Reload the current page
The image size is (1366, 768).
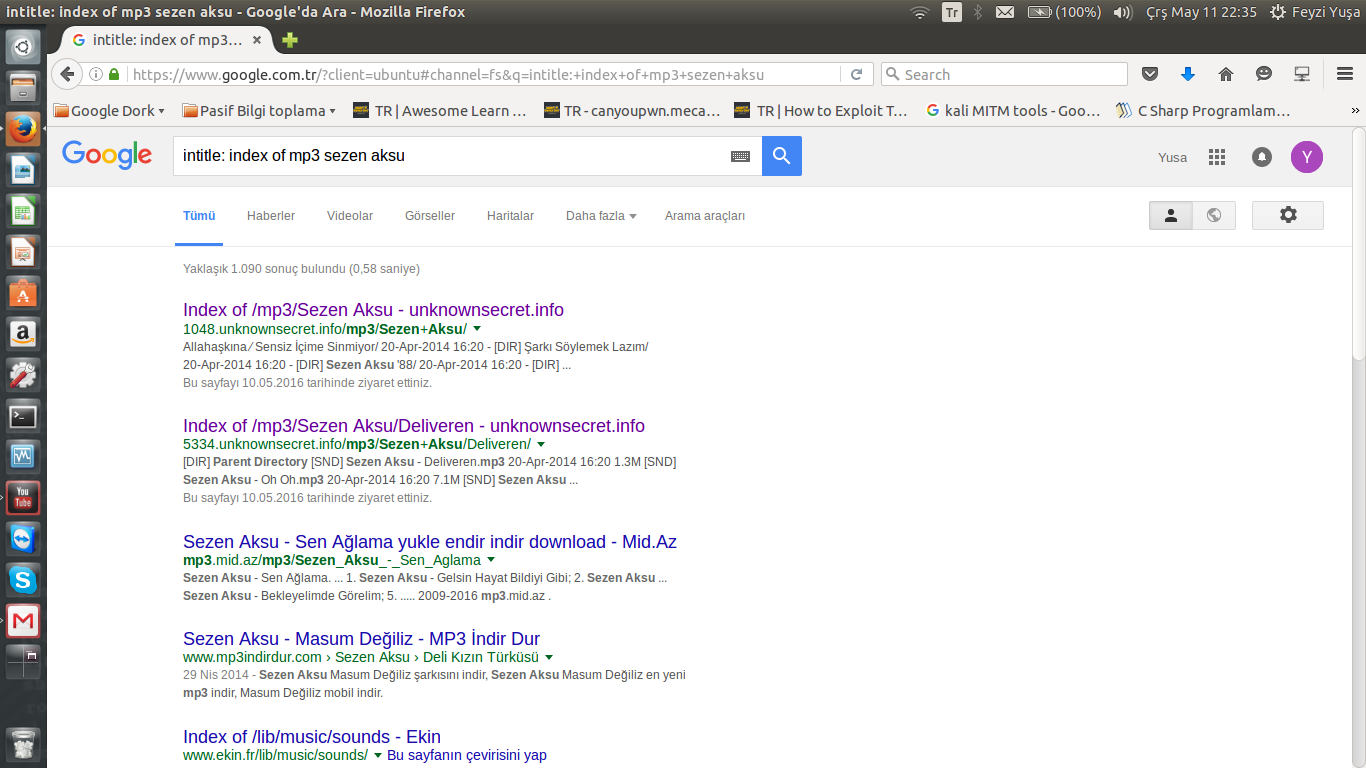[x=856, y=74]
